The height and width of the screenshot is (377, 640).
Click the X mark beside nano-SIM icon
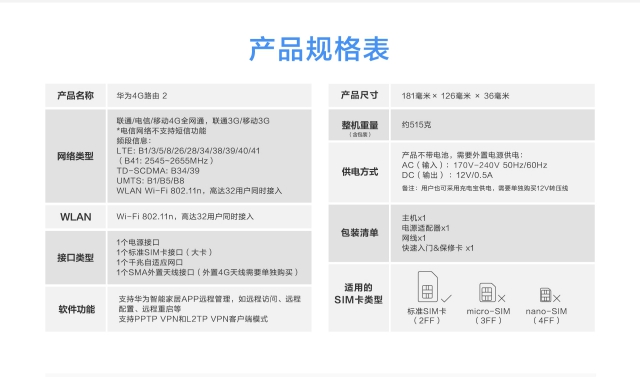(x=557, y=299)
